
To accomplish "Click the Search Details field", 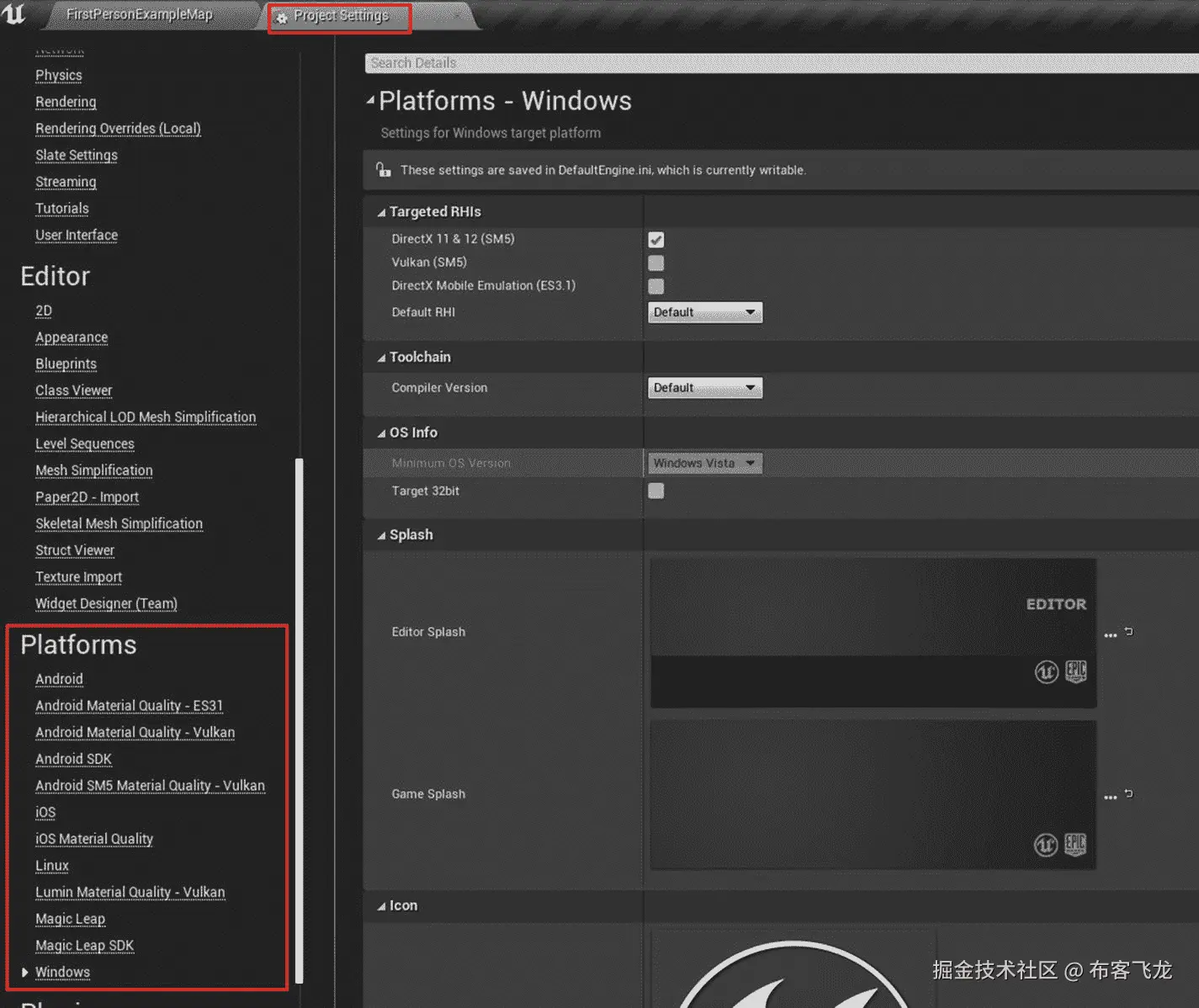I will [782, 63].
